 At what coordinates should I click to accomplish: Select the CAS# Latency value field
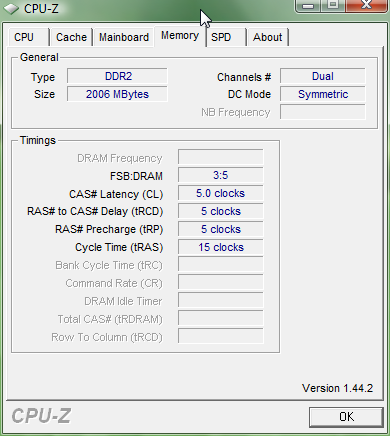click(221, 193)
